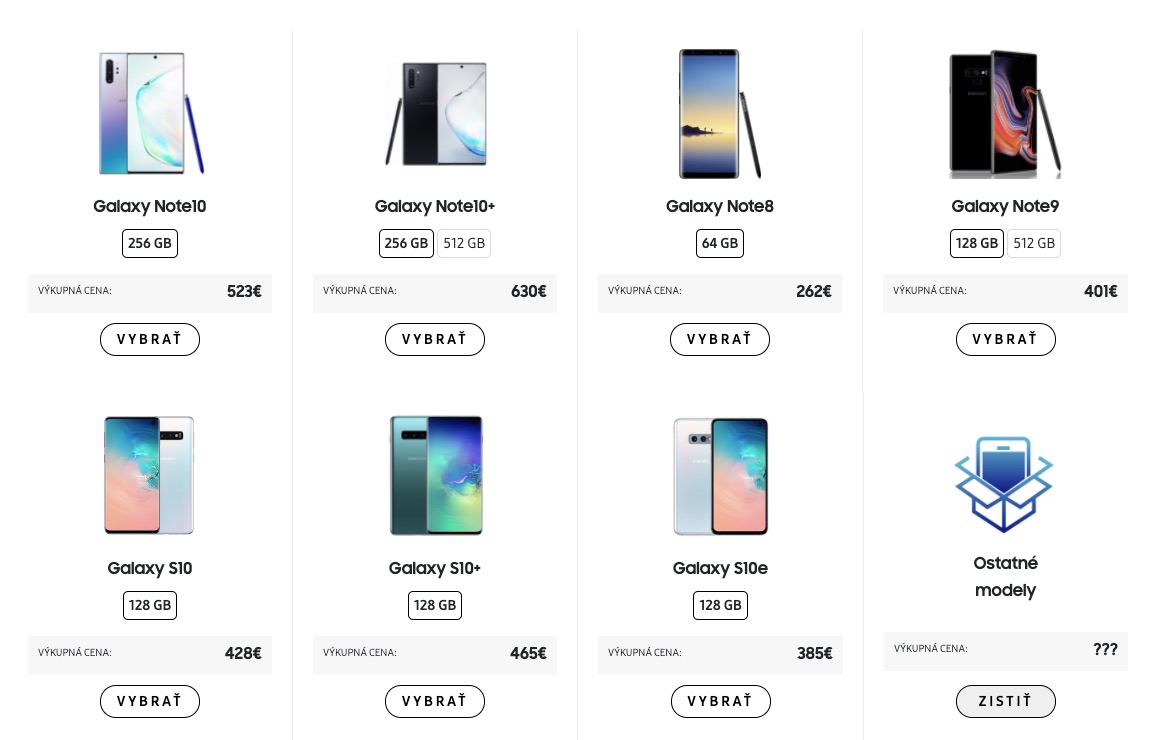The image size is (1158, 740).
Task: Open the Galaxy Note10+ phone image
Action: 436,114
